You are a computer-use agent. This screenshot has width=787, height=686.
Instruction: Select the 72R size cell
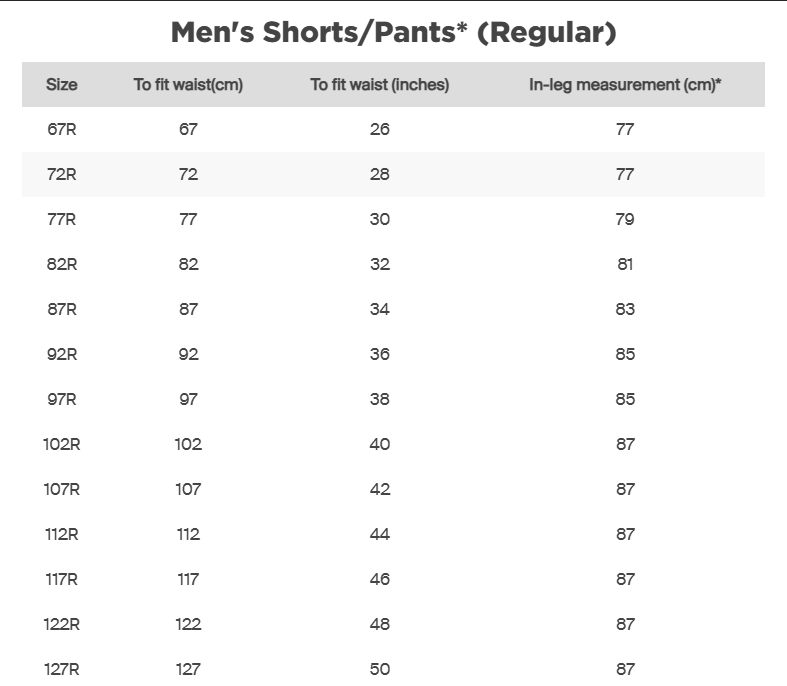coord(61,174)
